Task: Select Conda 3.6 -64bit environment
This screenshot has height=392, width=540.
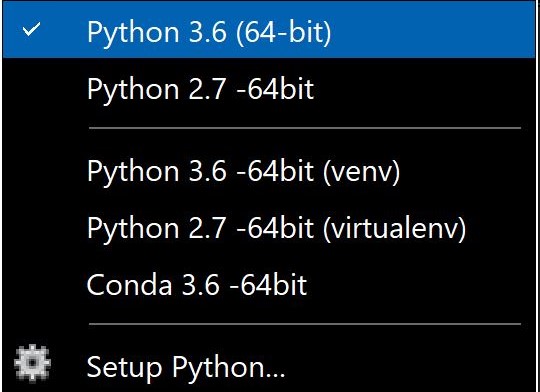Action: [269, 285]
